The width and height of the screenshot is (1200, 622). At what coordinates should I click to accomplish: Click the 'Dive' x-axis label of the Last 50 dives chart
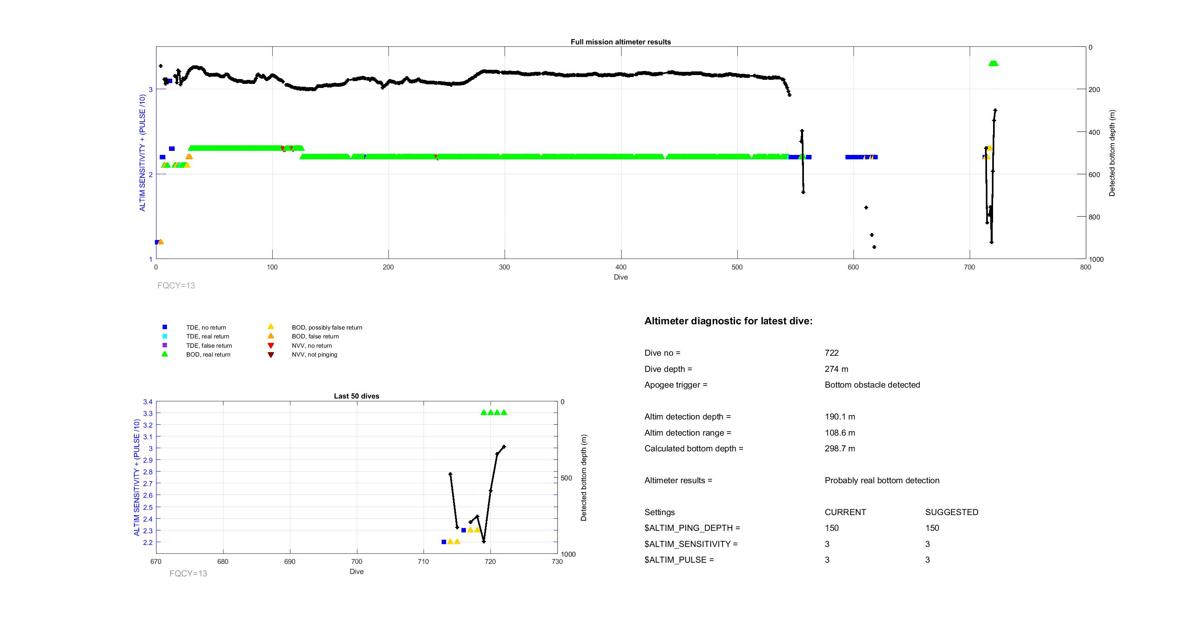(x=357, y=571)
